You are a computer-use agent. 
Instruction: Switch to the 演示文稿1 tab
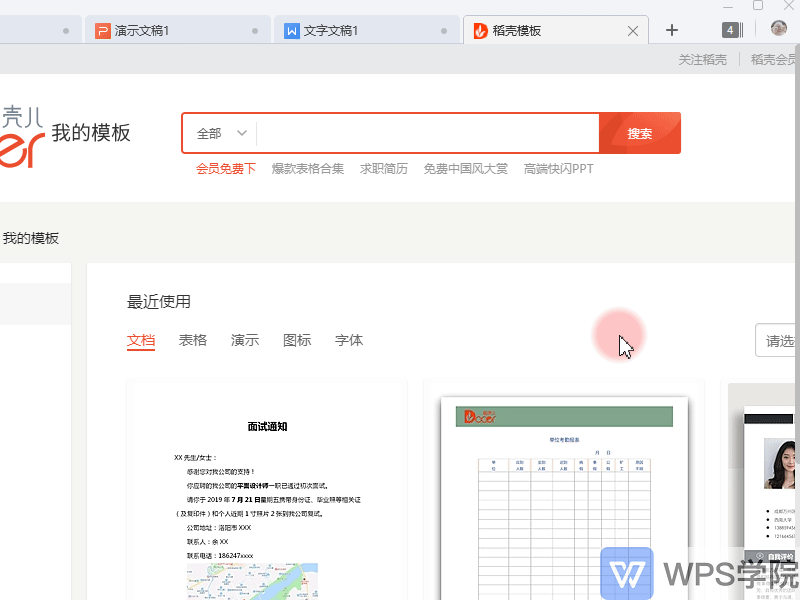(x=141, y=31)
